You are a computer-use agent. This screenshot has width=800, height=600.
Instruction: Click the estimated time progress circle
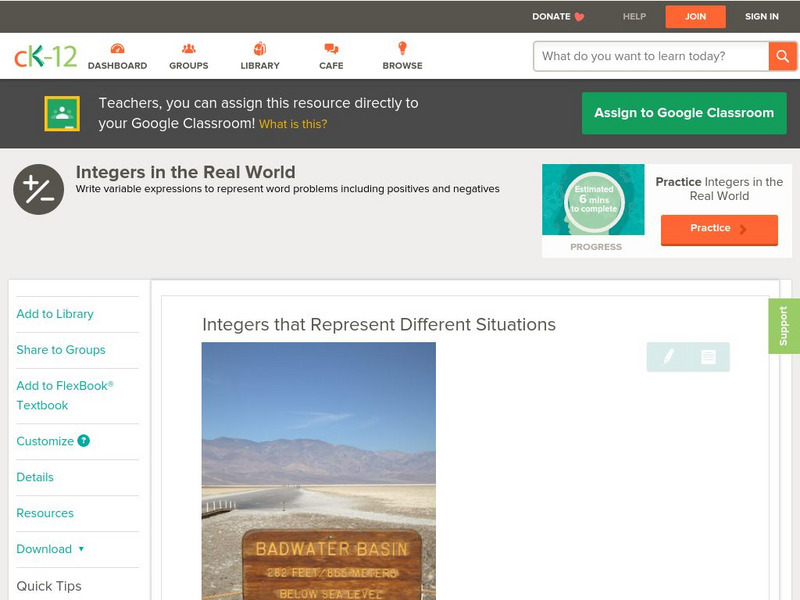(594, 200)
